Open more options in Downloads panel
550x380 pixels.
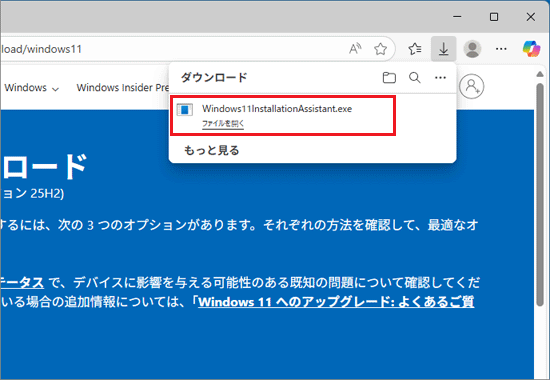coord(440,78)
